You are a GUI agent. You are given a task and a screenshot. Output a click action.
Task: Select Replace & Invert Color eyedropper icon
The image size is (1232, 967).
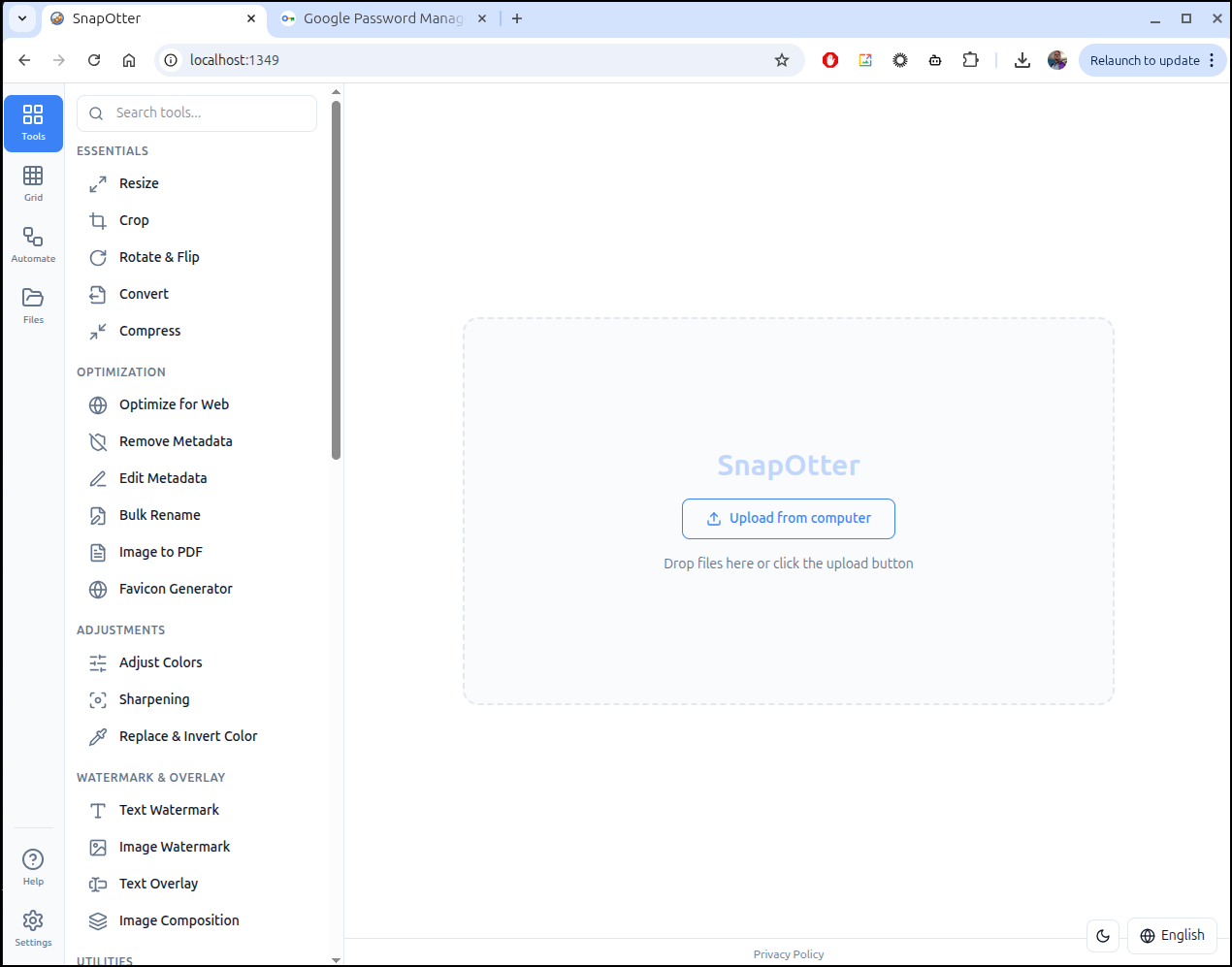tap(98, 736)
